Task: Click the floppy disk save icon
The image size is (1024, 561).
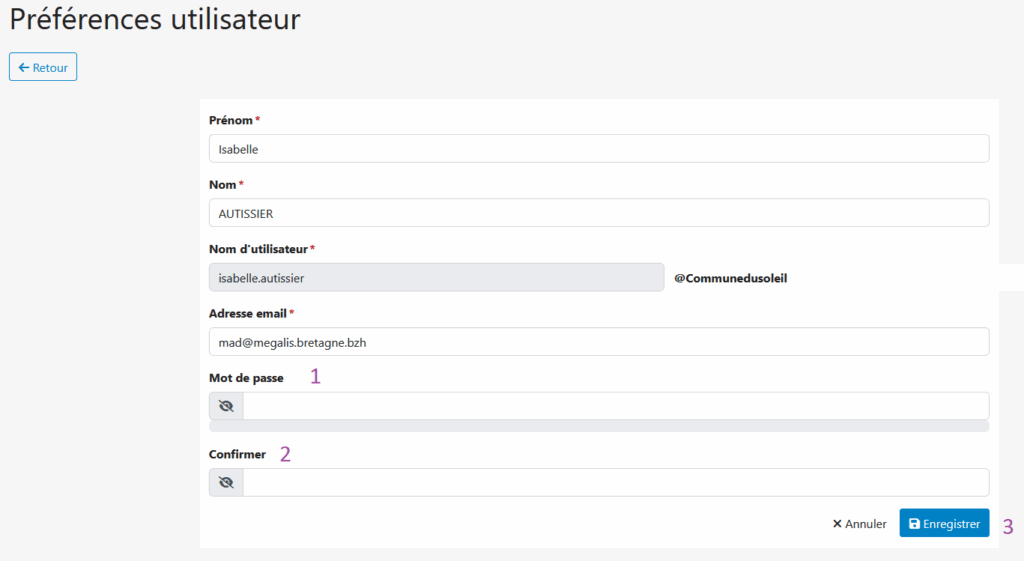Action: (914, 524)
